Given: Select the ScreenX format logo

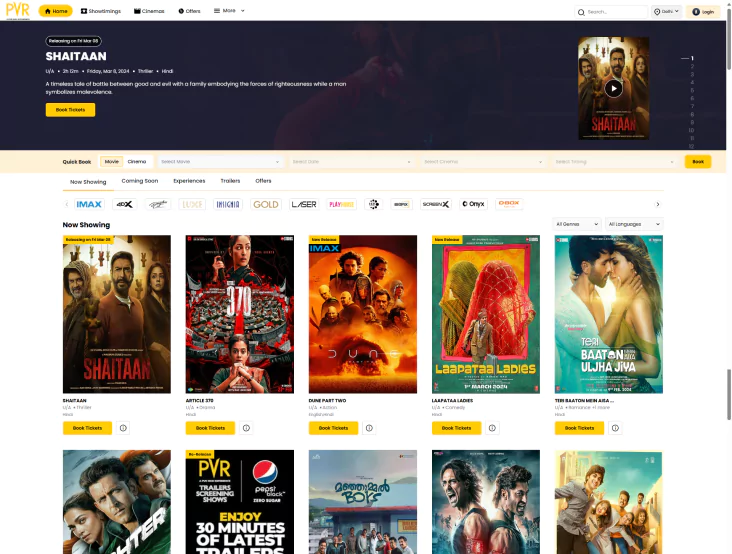Looking at the screenshot, I should [x=436, y=204].
